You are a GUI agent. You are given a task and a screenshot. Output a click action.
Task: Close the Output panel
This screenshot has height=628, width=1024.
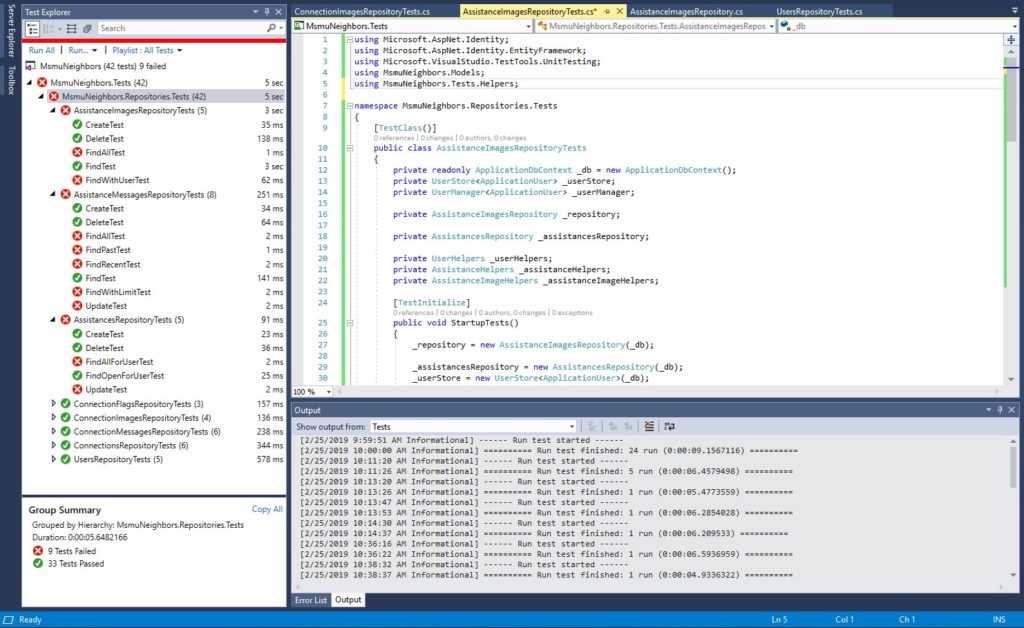1012,410
